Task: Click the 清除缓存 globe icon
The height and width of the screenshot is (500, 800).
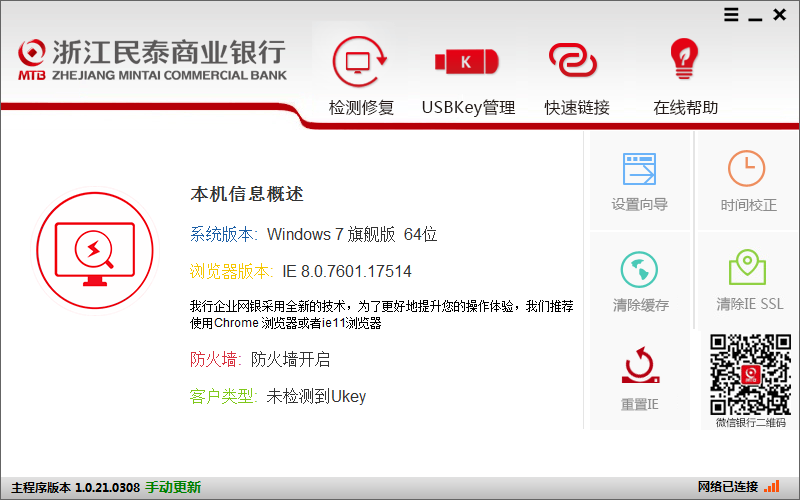Action: (639, 269)
